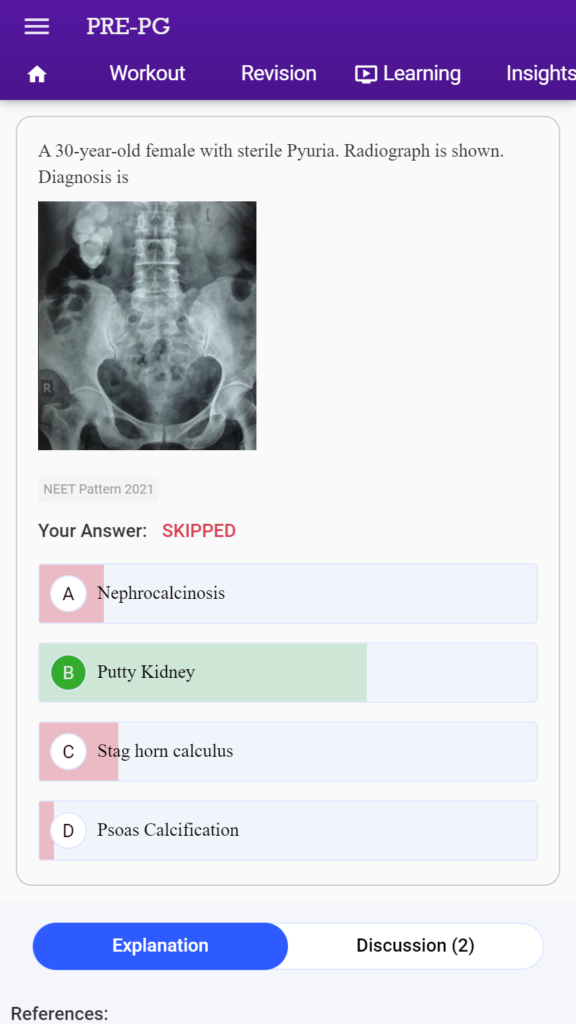Choose the Stag horn calculus answer
Image resolution: width=576 pixels, height=1024 pixels.
(x=288, y=752)
